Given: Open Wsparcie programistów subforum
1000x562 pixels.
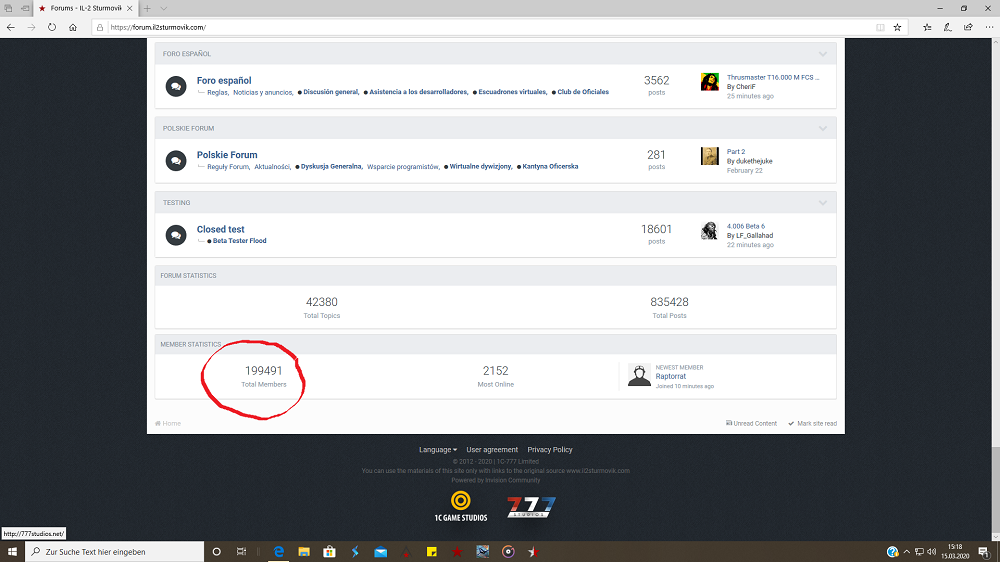Looking at the screenshot, I should [x=403, y=167].
